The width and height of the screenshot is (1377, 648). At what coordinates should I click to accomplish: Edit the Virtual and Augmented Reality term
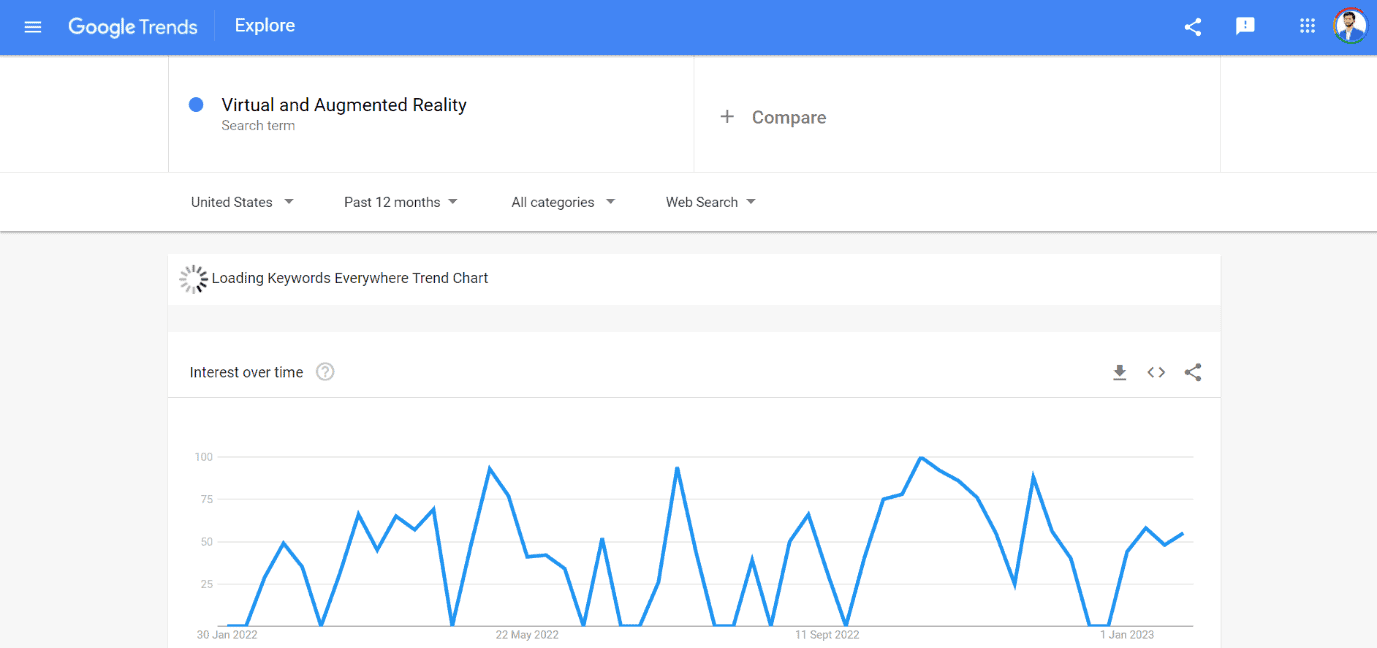click(x=344, y=105)
